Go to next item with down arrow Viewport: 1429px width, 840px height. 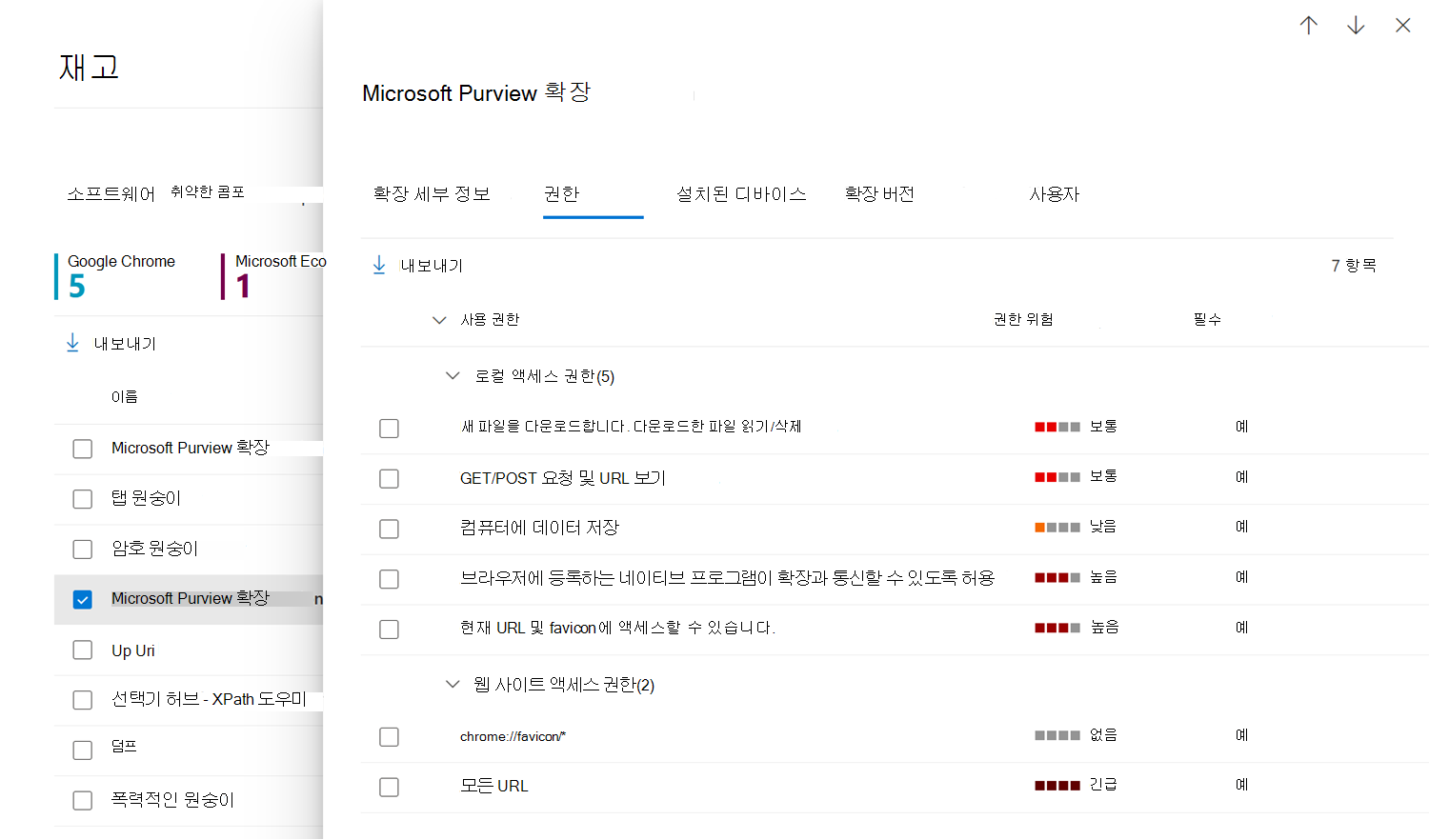(x=1356, y=26)
